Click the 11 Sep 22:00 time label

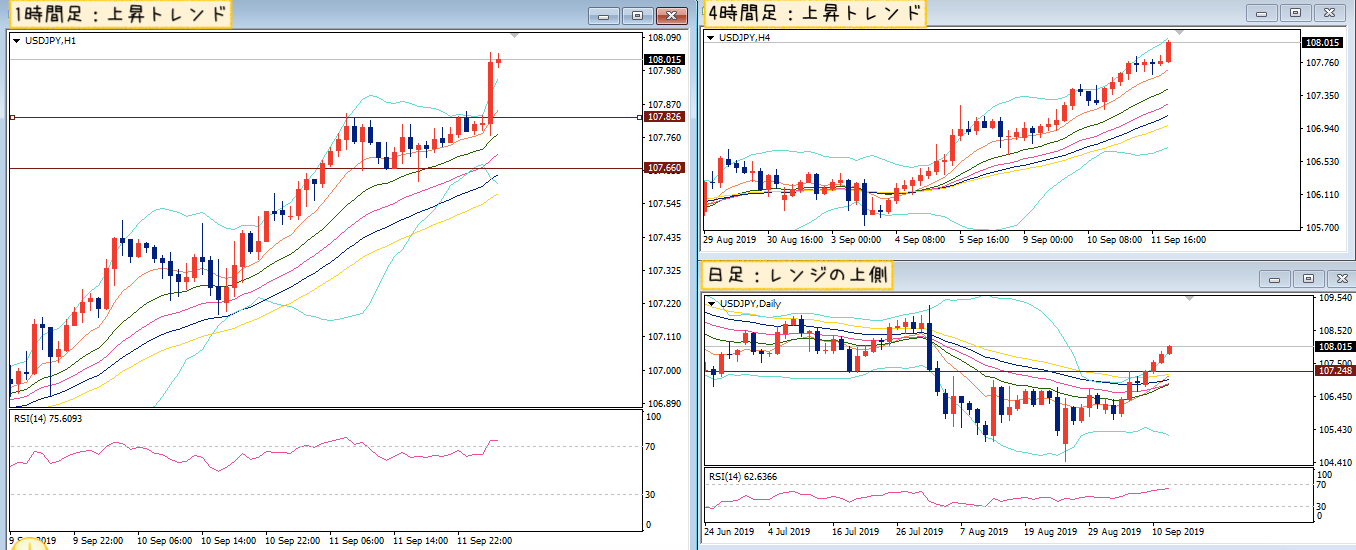click(x=485, y=540)
